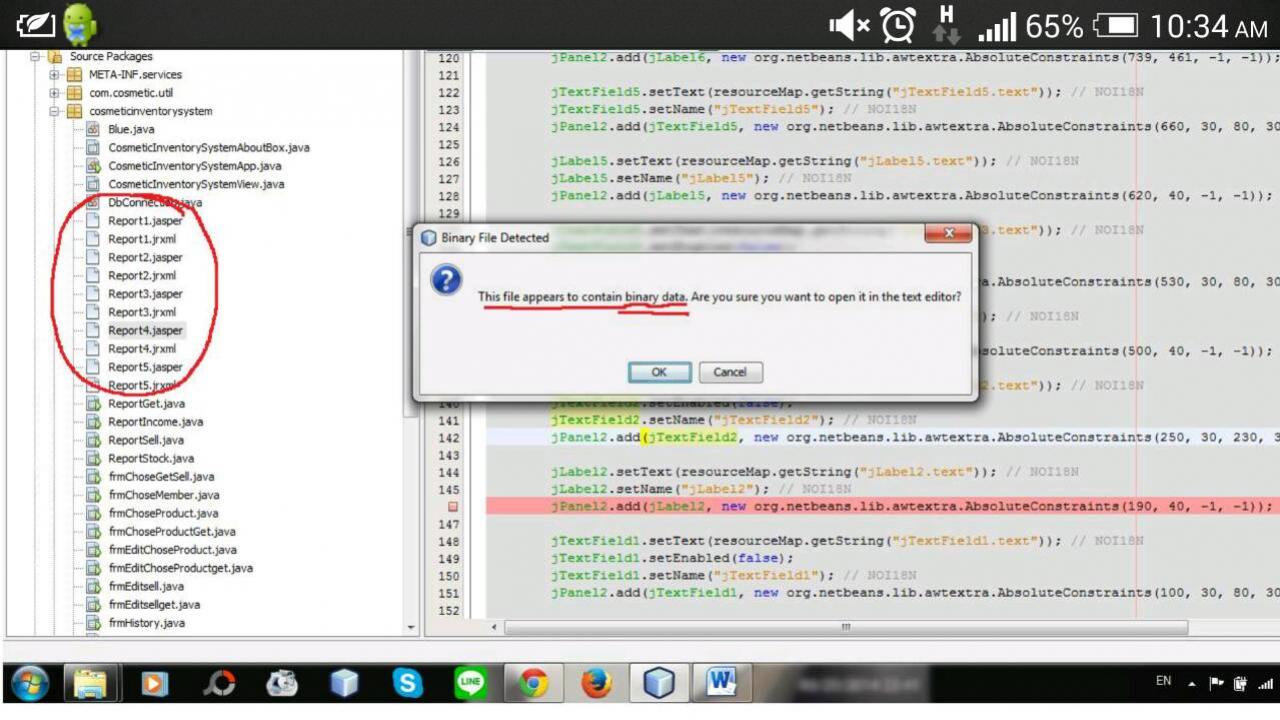Viewport: 1280px width, 720px height.
Task: Select frmEditsellget.java in the tree
Action: pos(154,604)
